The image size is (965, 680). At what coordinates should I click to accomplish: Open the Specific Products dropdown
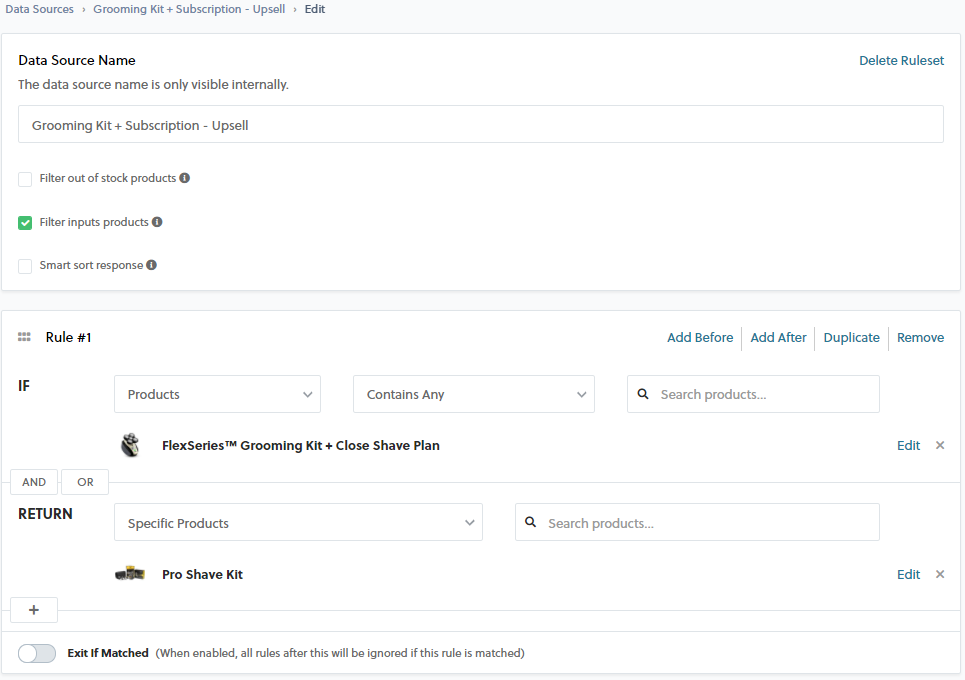[298, 522]
